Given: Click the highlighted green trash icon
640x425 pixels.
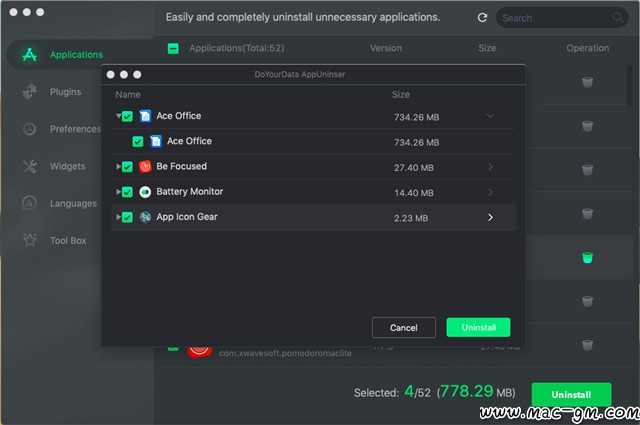Looking at the screenshot, I should tap(587, 258).
